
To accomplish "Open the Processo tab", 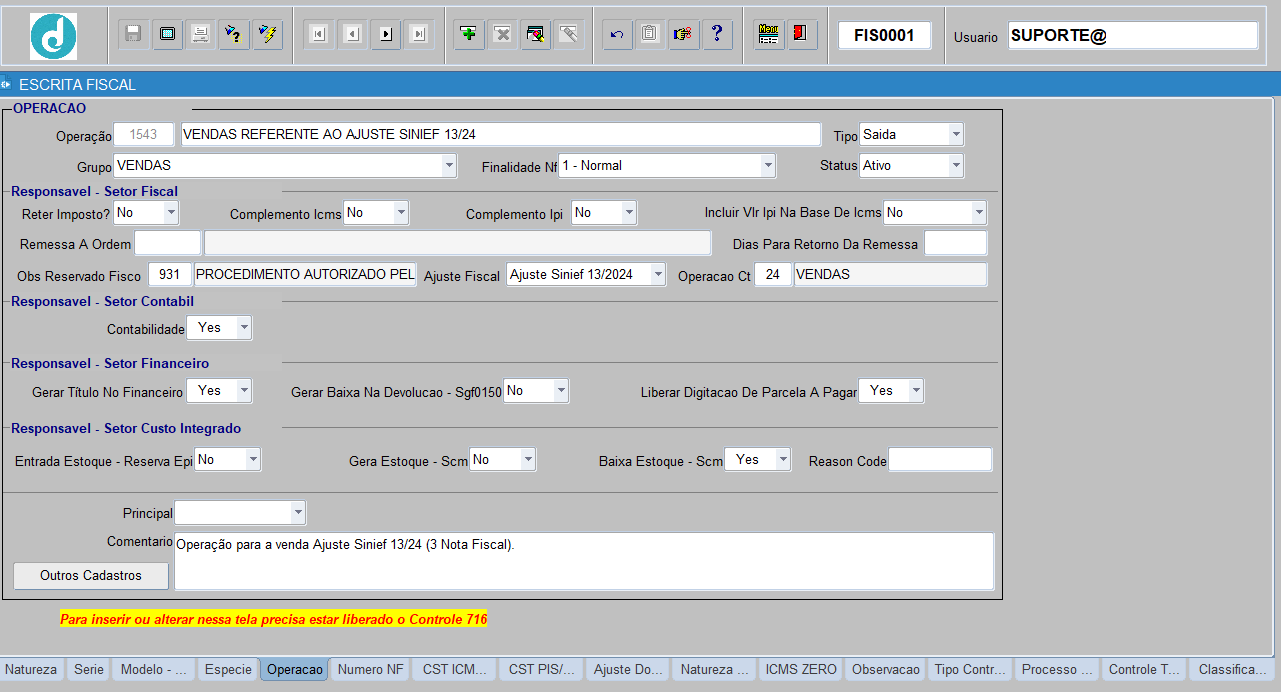I will (1057, 669).
